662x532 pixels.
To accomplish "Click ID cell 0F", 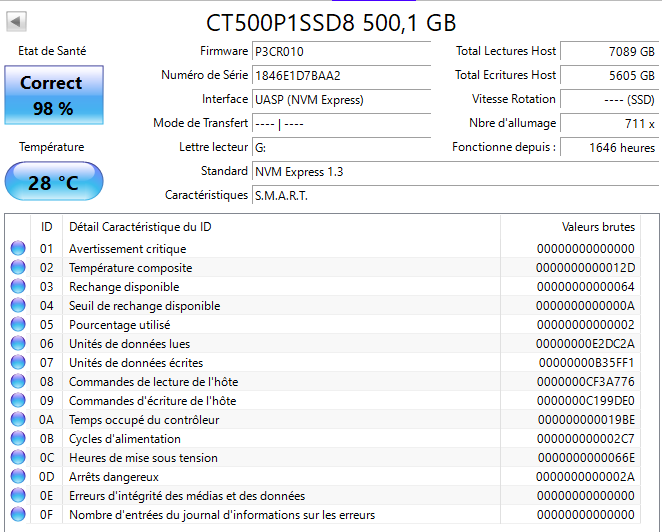I will [46, 515].
